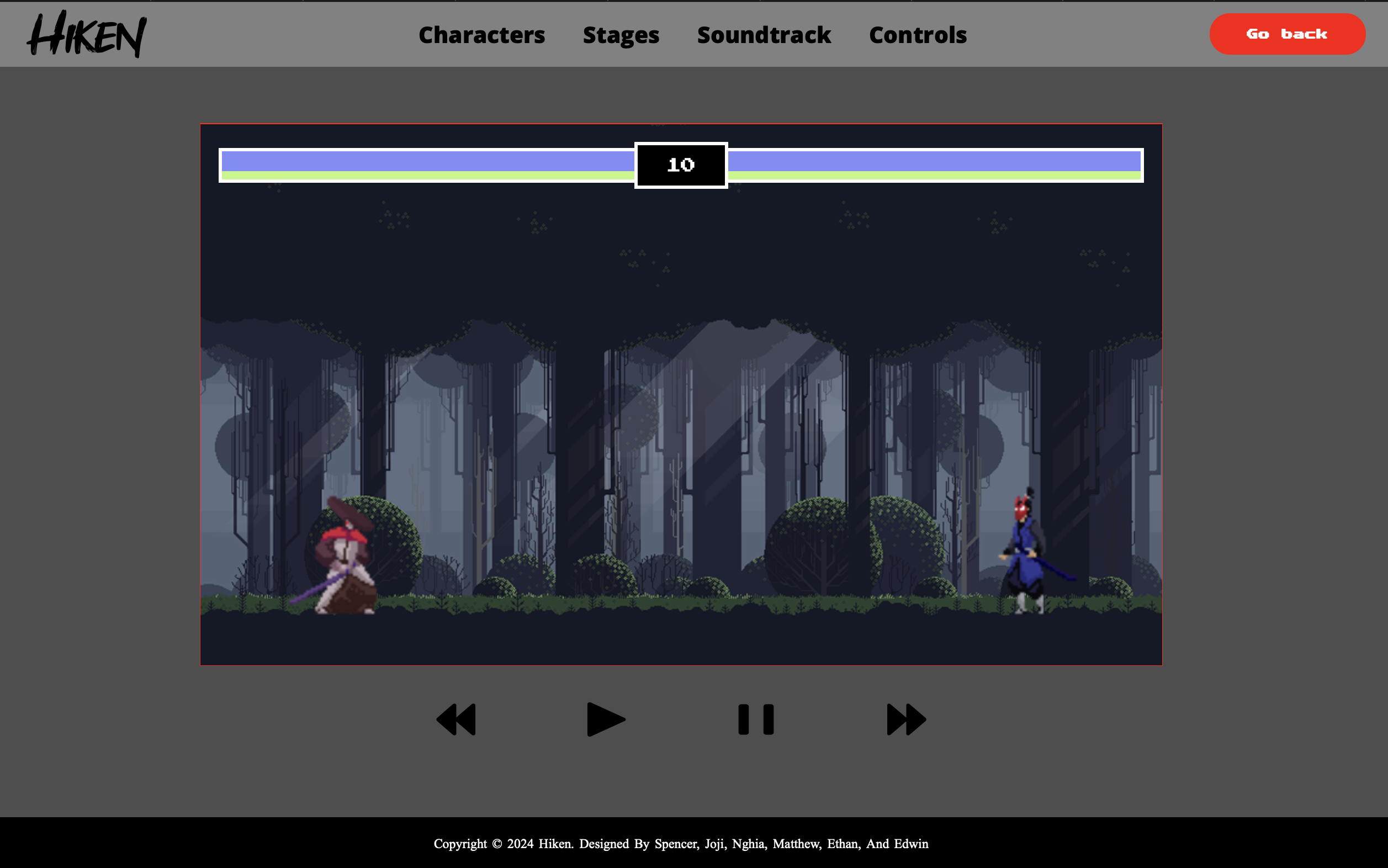The height and width of the screenshot is (868, 1388).
Task: Click the timer box showing 10
Action: pyautogui.click(x=681, y=165)
